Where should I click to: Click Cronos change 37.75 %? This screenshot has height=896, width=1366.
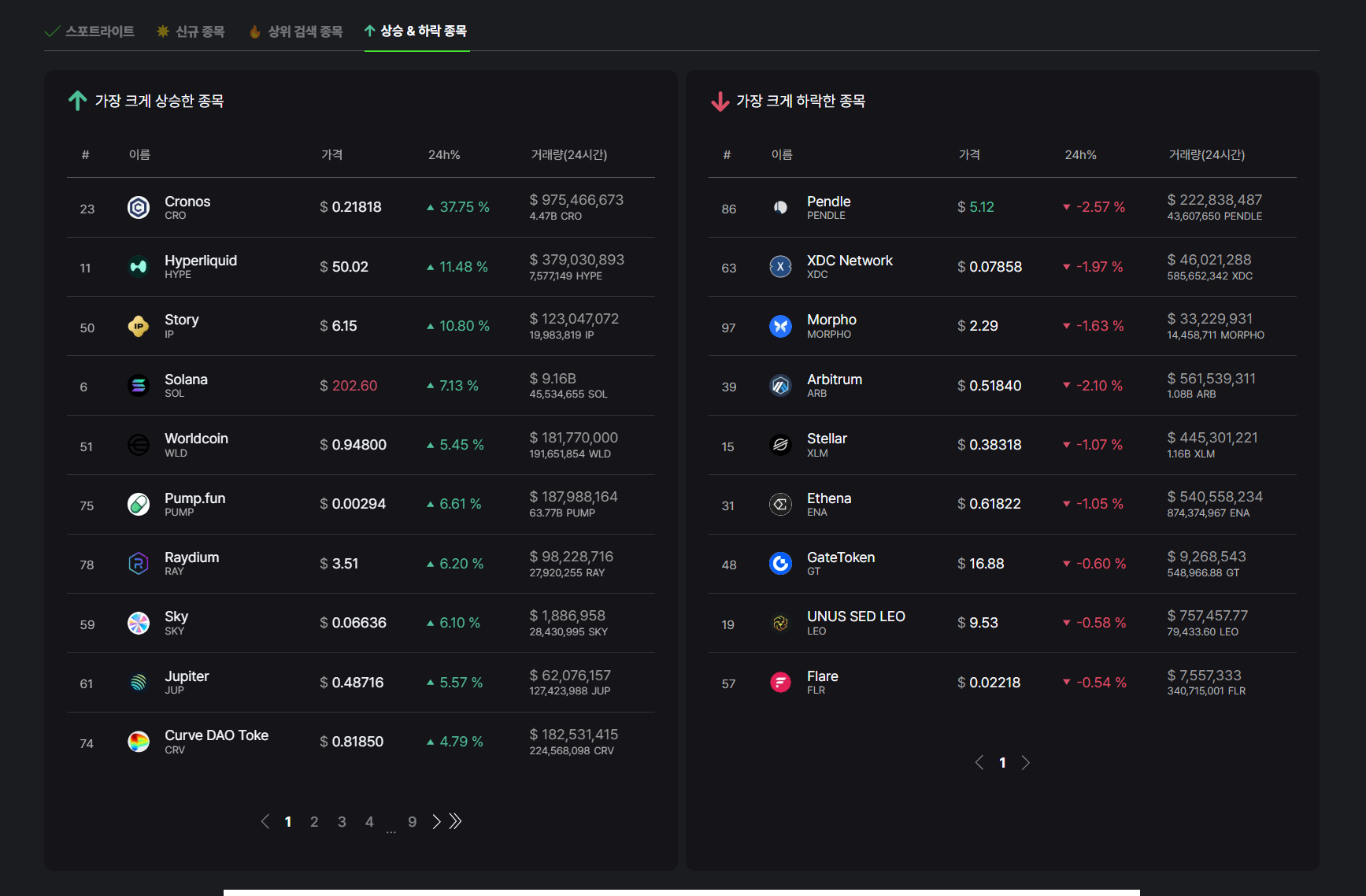coord(458,207)
